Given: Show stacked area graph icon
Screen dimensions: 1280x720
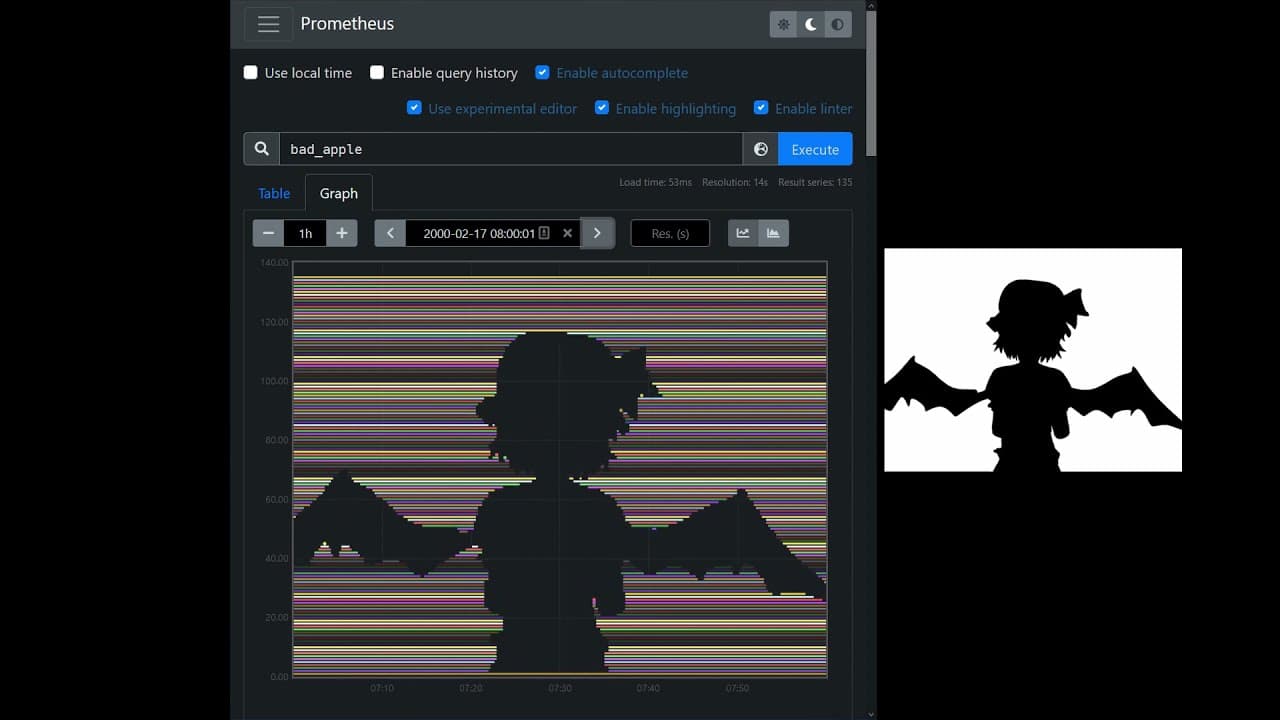Looking at the screenshot, I should [x=773, y=233].
